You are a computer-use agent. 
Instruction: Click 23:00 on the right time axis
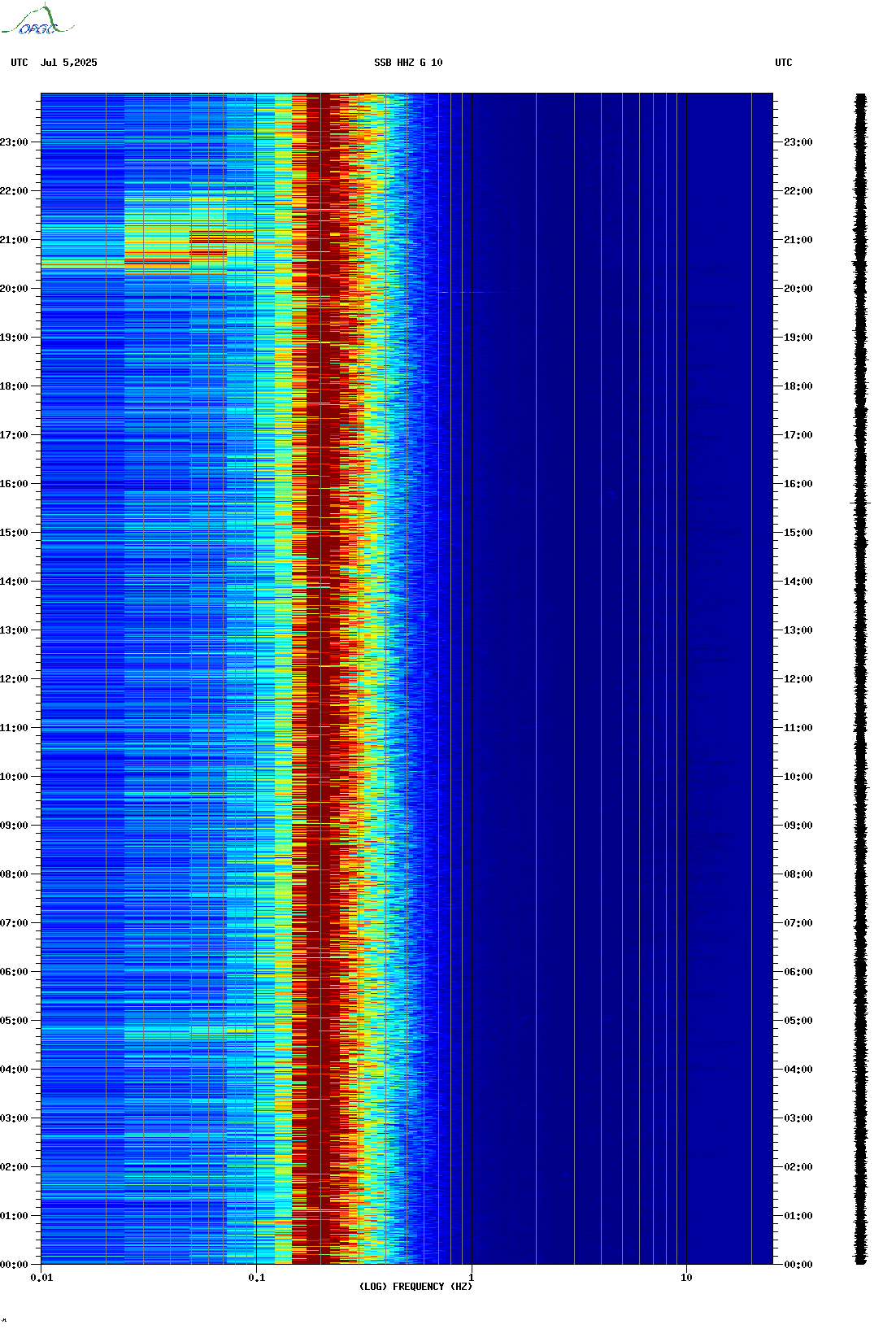(x=798, y=142)
